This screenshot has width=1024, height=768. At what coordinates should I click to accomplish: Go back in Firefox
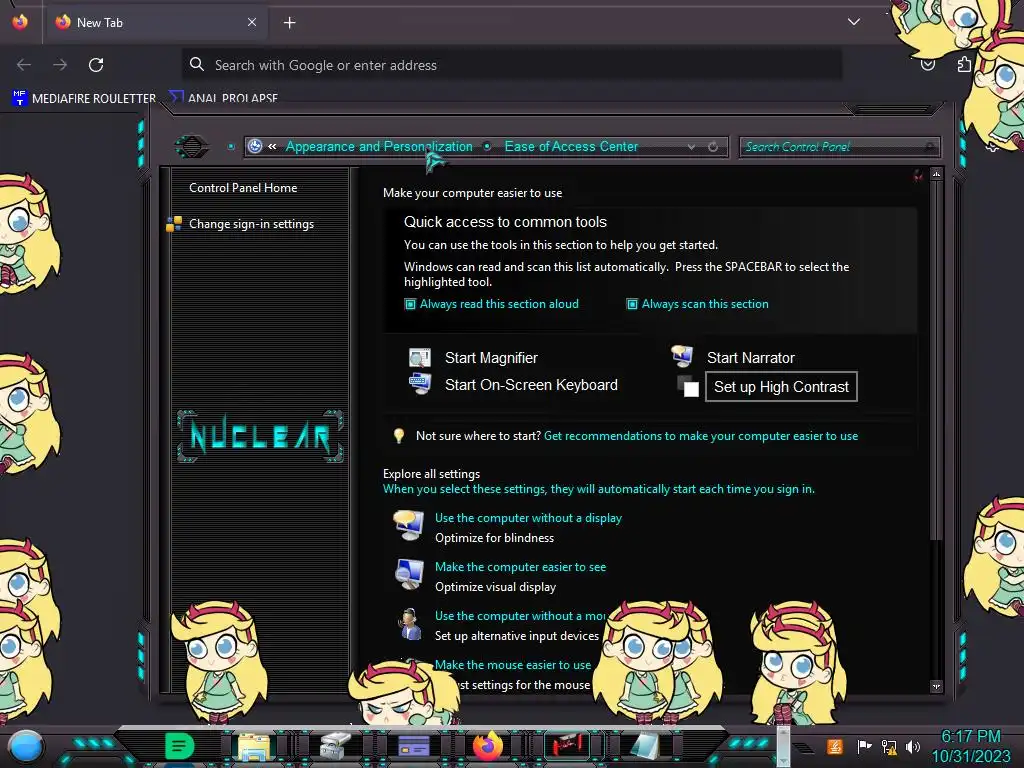pyautogui.click(x=24, y=65)
